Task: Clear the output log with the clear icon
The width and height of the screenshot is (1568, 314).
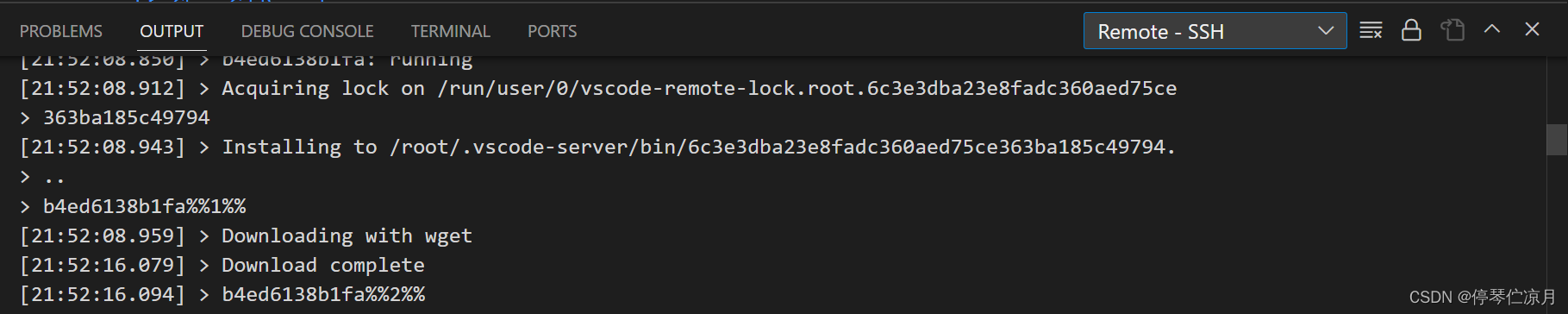Action: (1371, 31)
